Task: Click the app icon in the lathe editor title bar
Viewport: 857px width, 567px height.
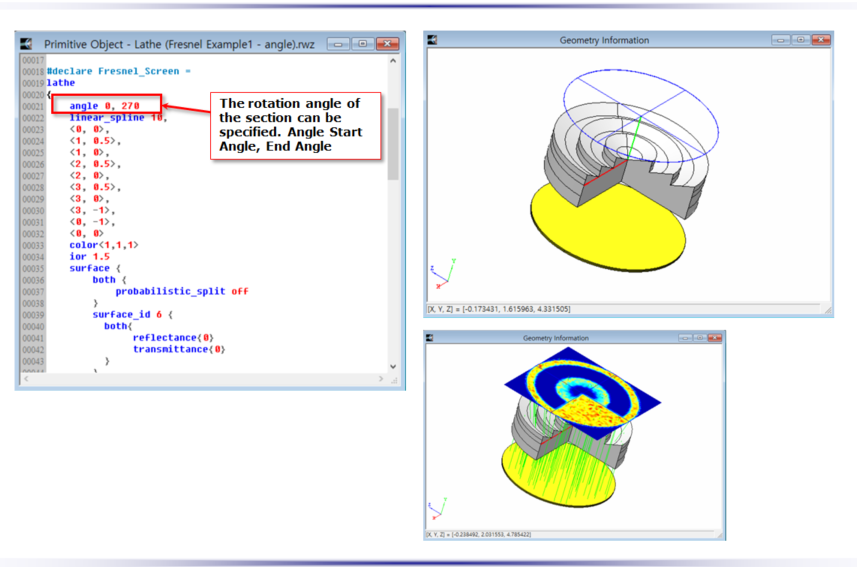Action: tap(27, 44)
